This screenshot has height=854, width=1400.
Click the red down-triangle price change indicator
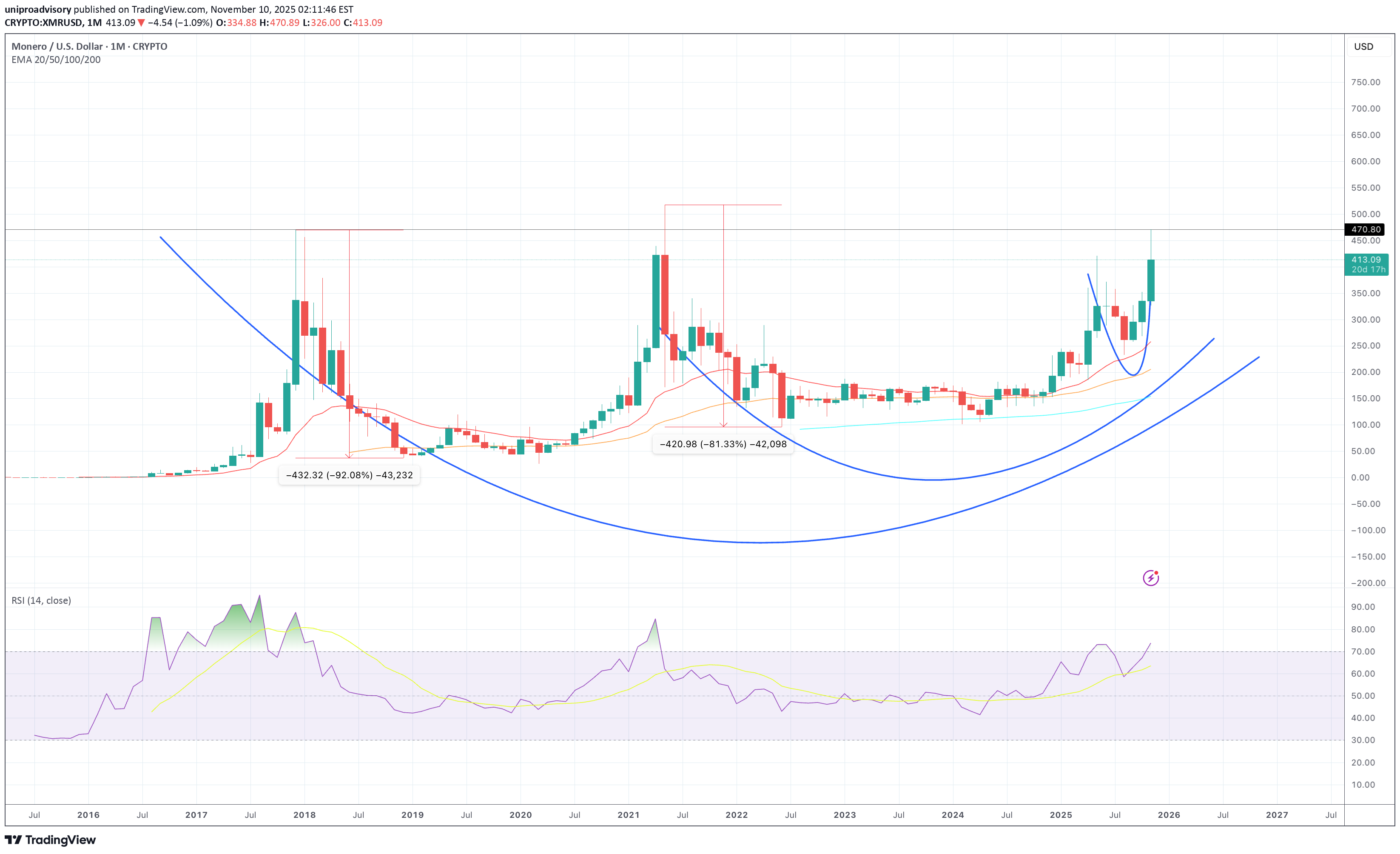[142, 23]
